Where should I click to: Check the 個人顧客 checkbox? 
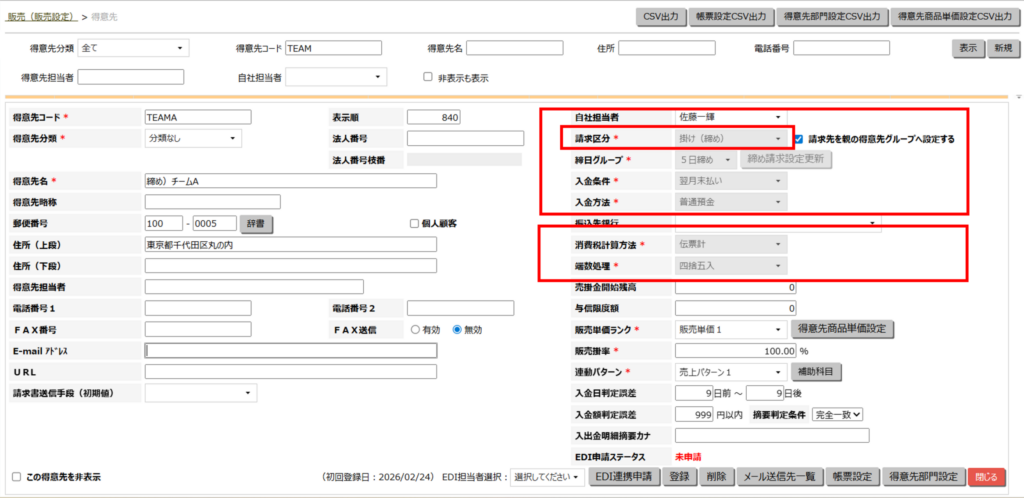tap(414, 223)
